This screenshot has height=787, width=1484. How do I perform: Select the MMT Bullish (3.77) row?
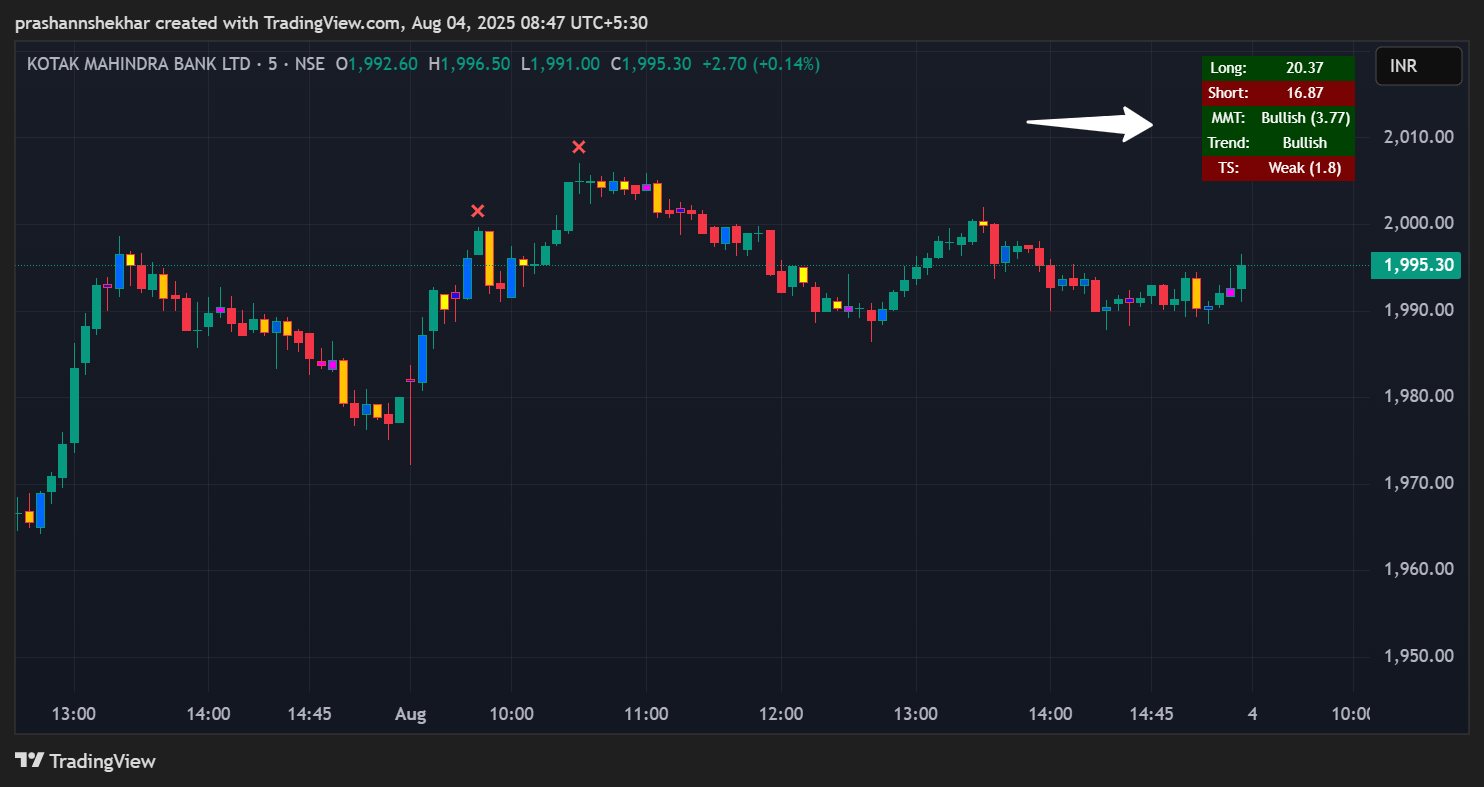pyautogui.click(x=1278, y=118)
